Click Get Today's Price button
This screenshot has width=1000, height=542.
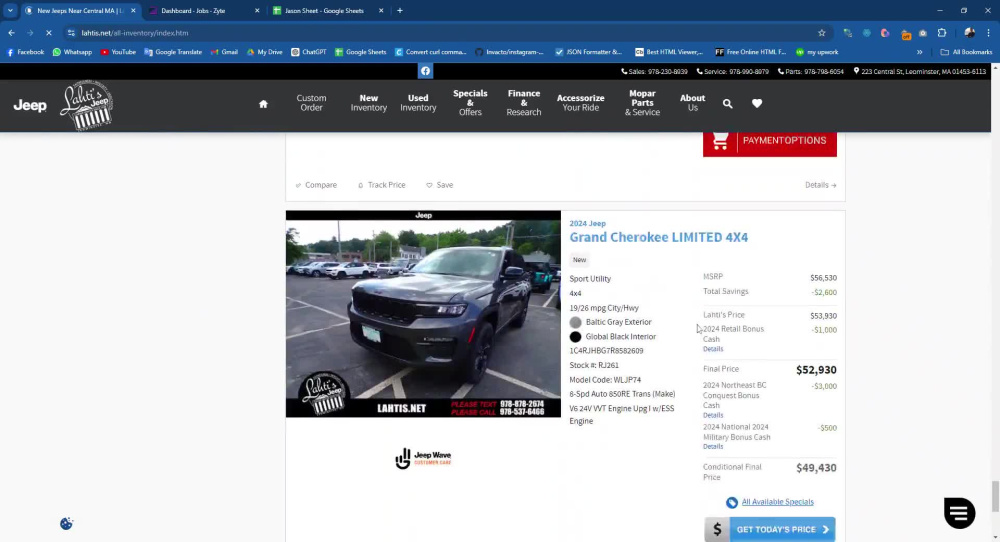click(x=770, y=529)
